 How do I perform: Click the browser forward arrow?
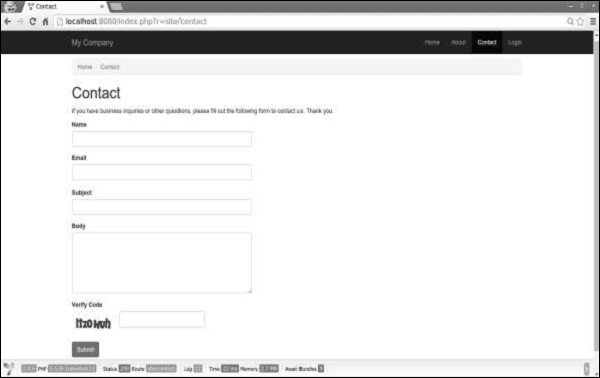[20, 21]
